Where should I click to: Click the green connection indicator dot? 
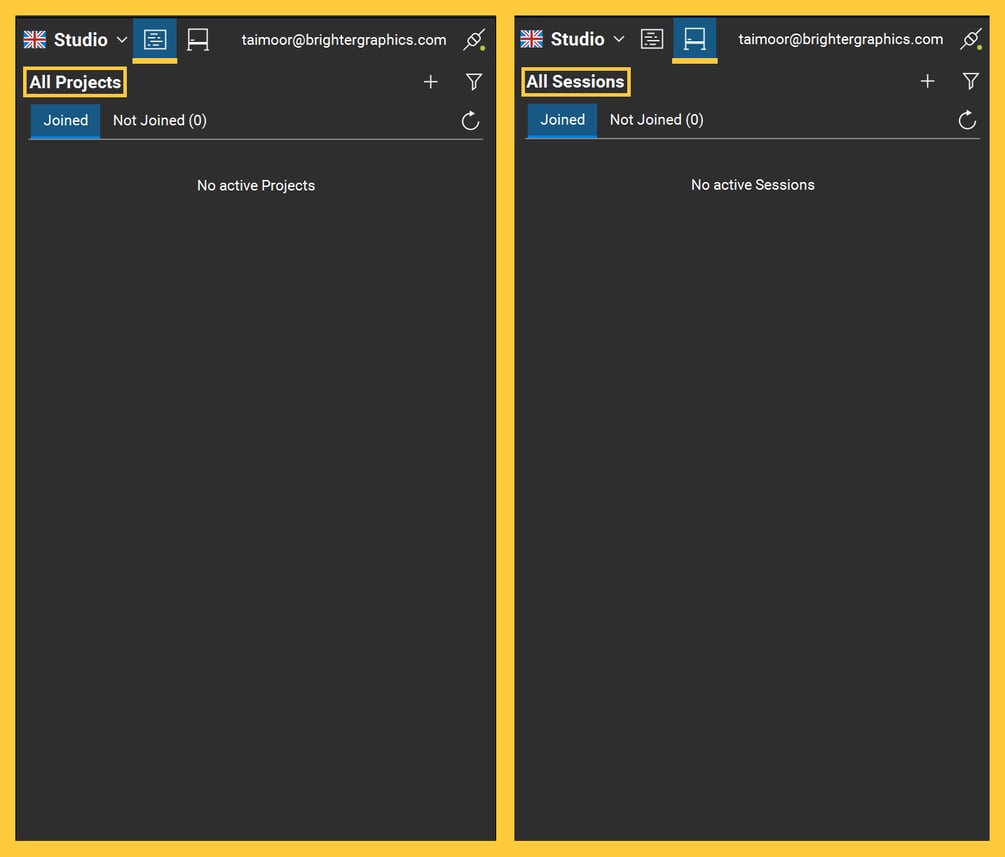(483, 46)
